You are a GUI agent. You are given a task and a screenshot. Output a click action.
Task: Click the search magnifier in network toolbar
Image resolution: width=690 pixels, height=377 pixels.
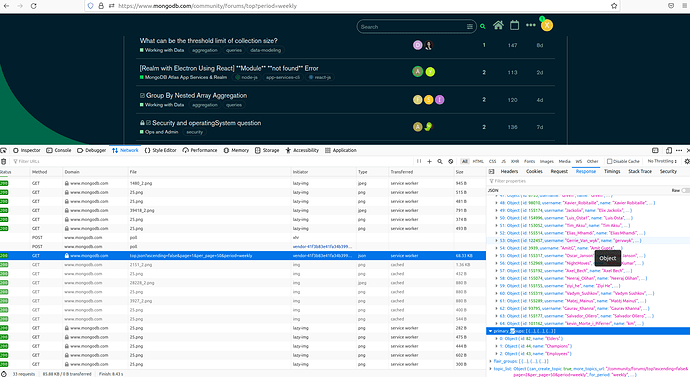[x=440, y=161]
